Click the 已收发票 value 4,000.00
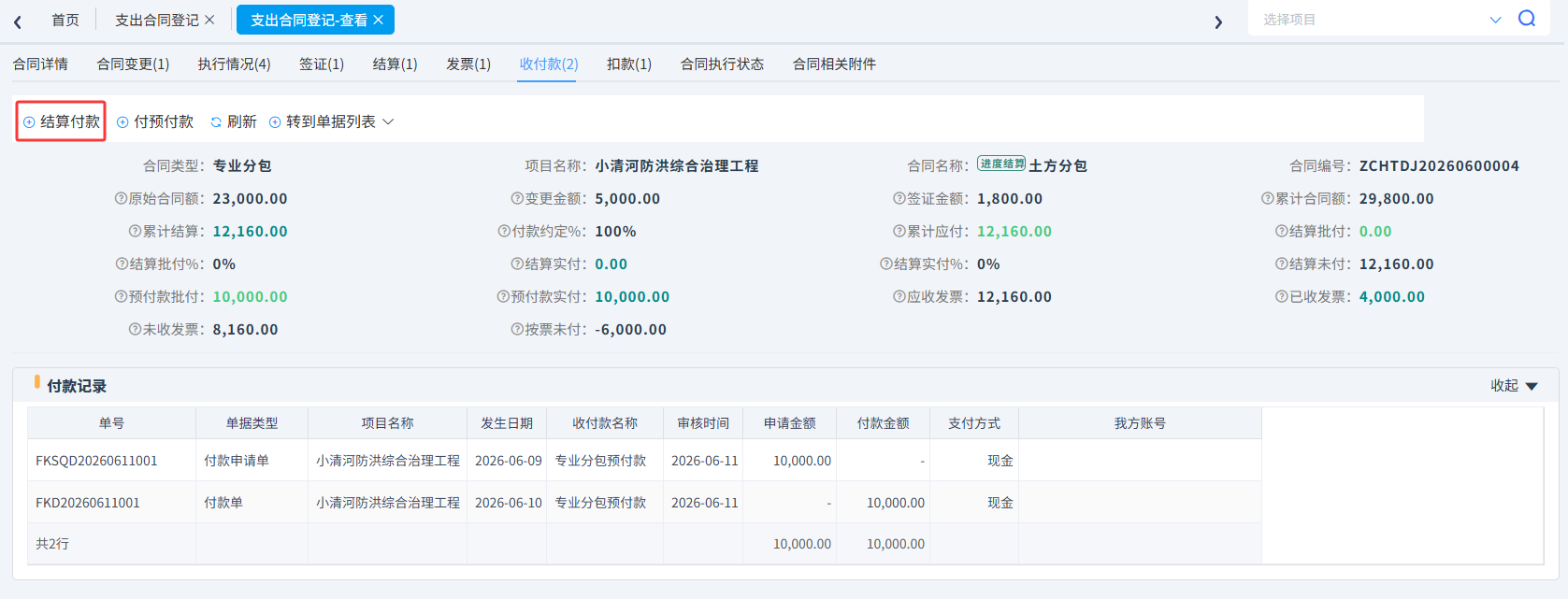Viewport: 1568px width, 599px height. click(x=1392, y=297)
